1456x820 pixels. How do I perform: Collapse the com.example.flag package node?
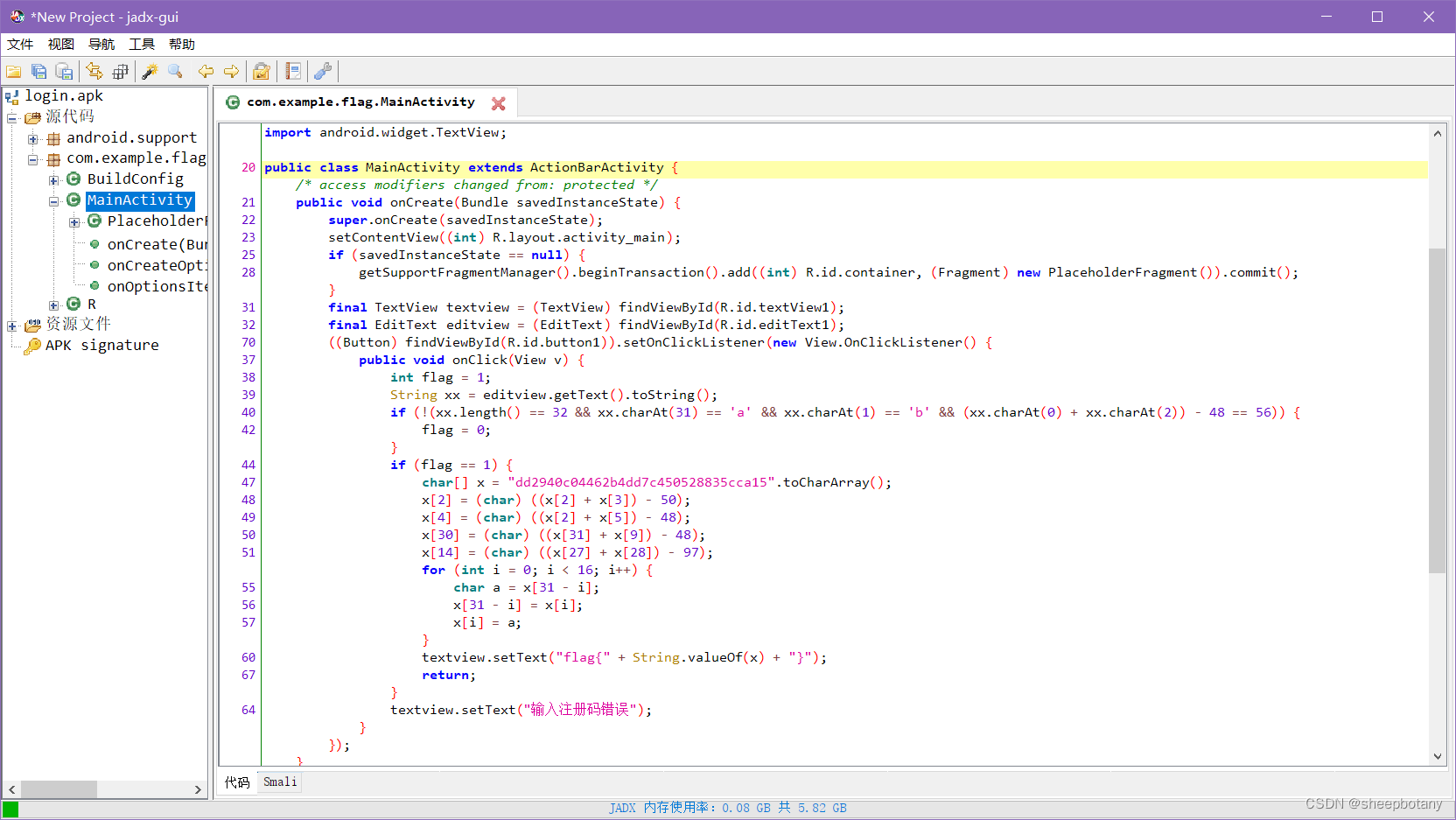click(32, 159)
